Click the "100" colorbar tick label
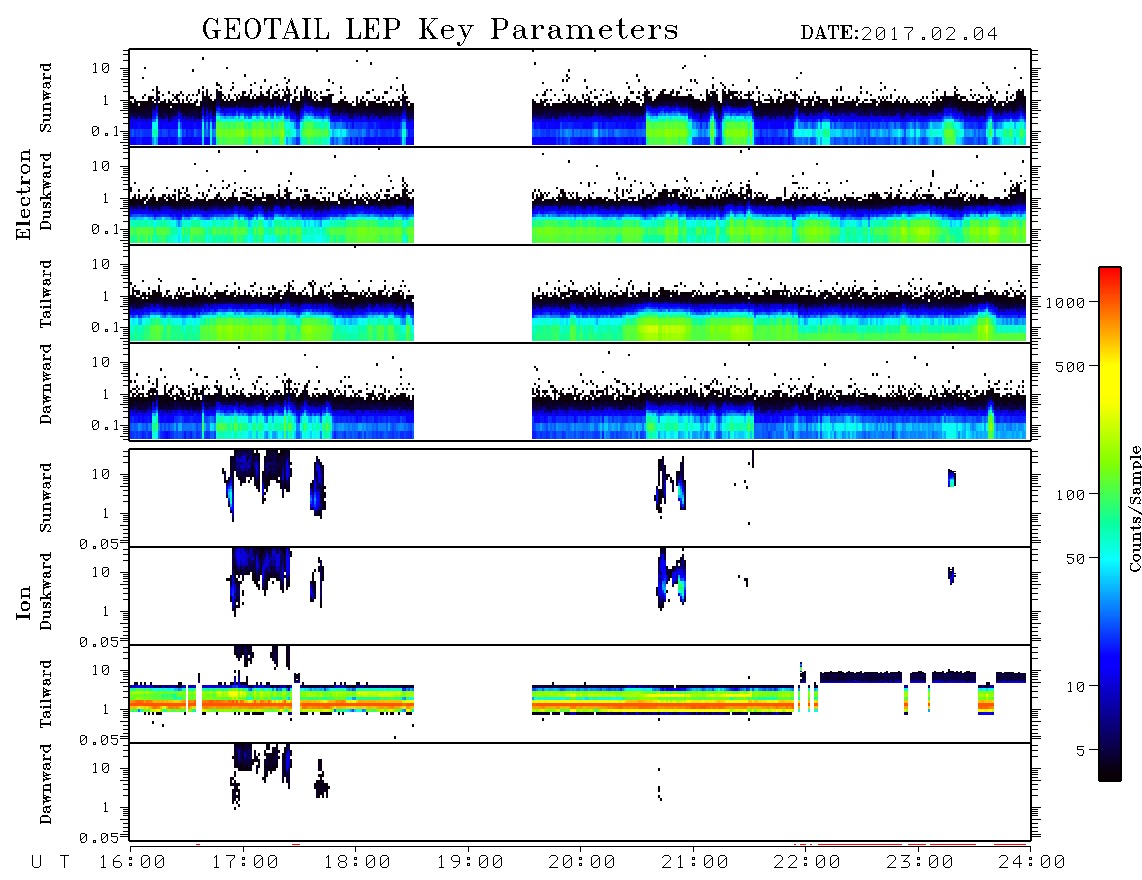Image resolution: width=1142 pixels, height=880 pixels. (1071, 495)
